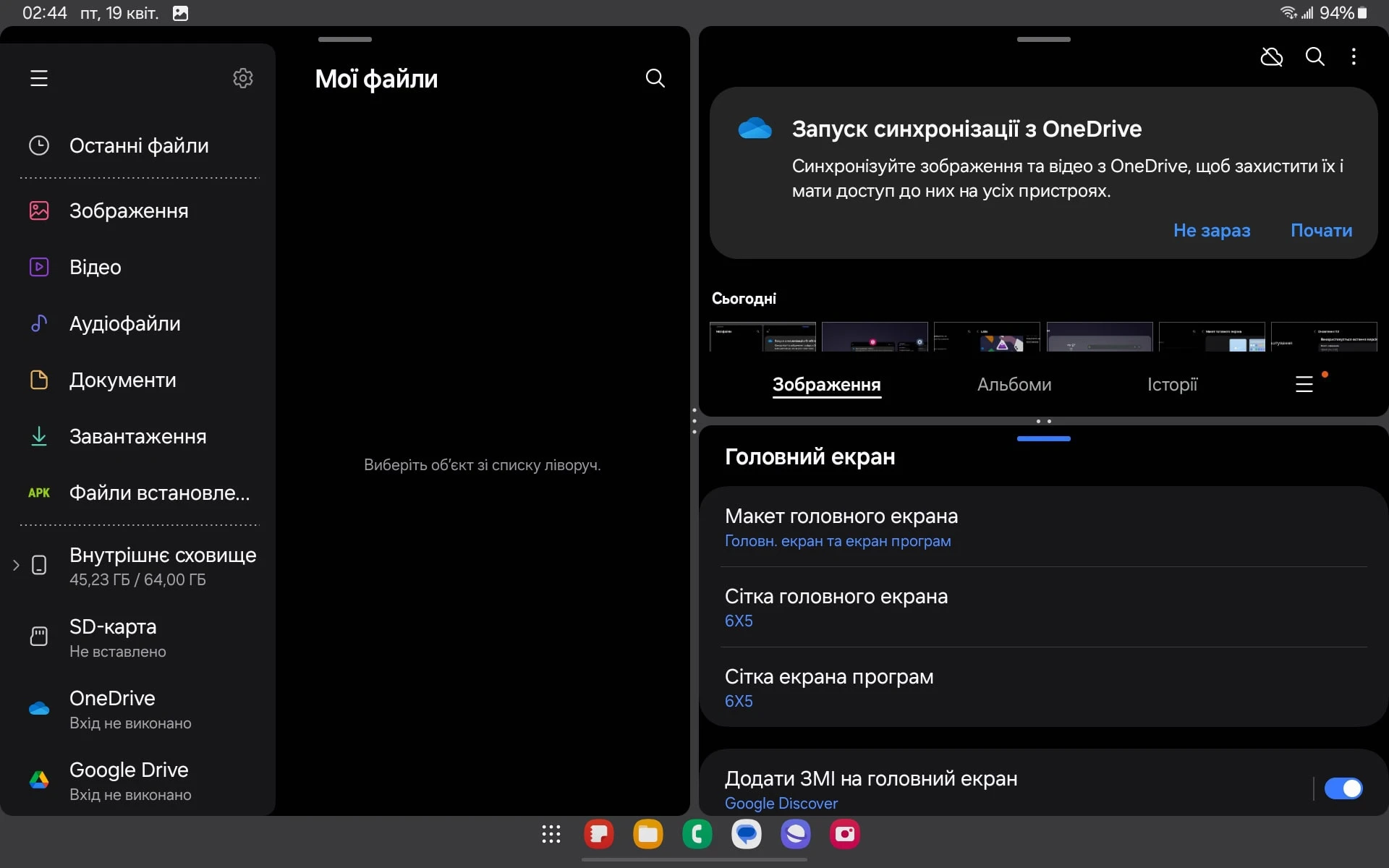Open the second thumbnail under Сьогодні
The image size is (1389, 868).
875,336
